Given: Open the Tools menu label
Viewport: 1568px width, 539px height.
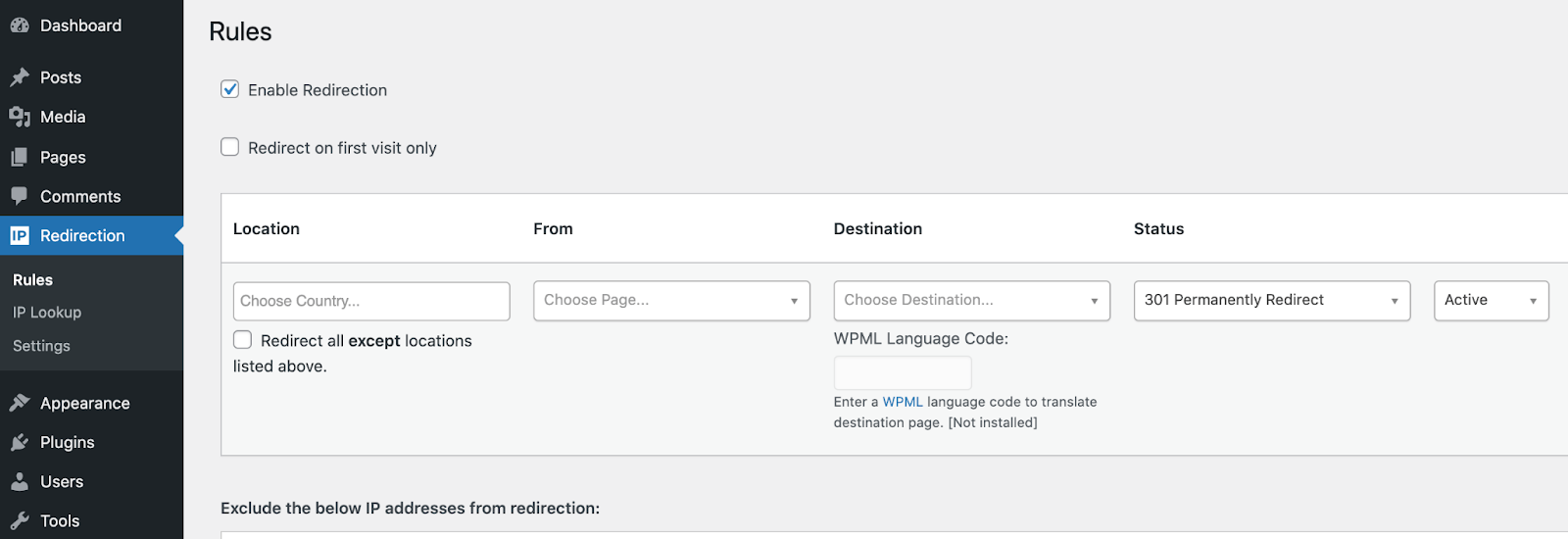Looking at the screenshot, I should [60, 520].
